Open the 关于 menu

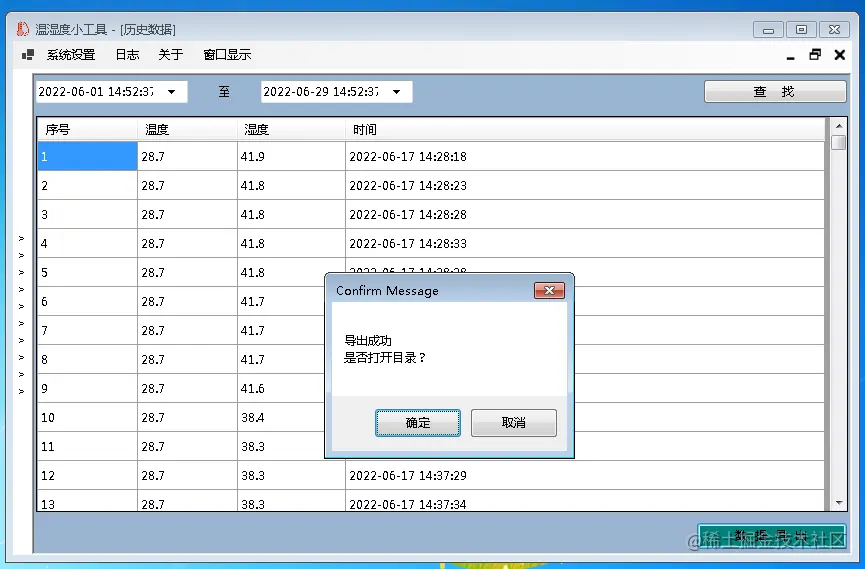coord(170,55)
